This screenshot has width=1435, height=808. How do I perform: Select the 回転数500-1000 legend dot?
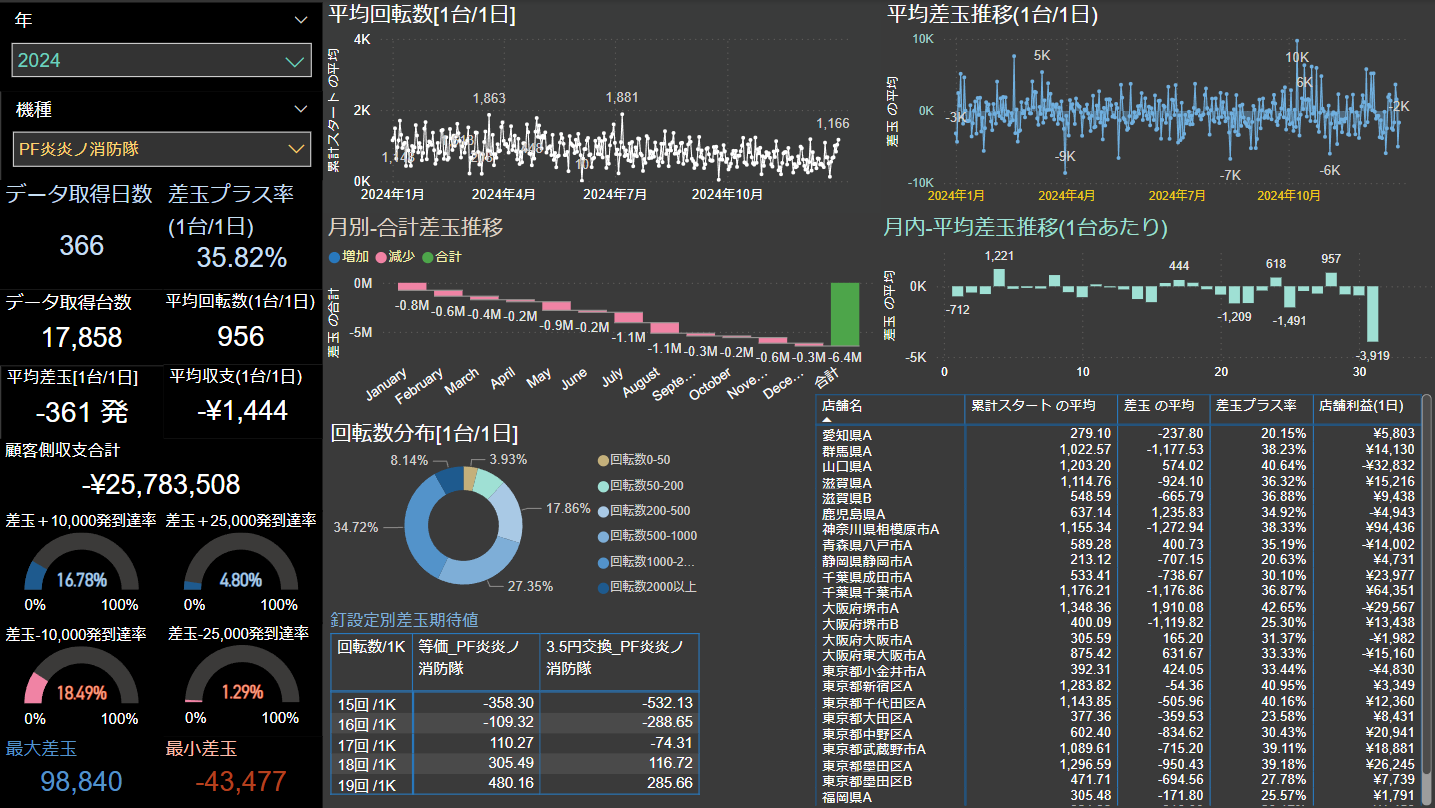[x=602, y=536]
